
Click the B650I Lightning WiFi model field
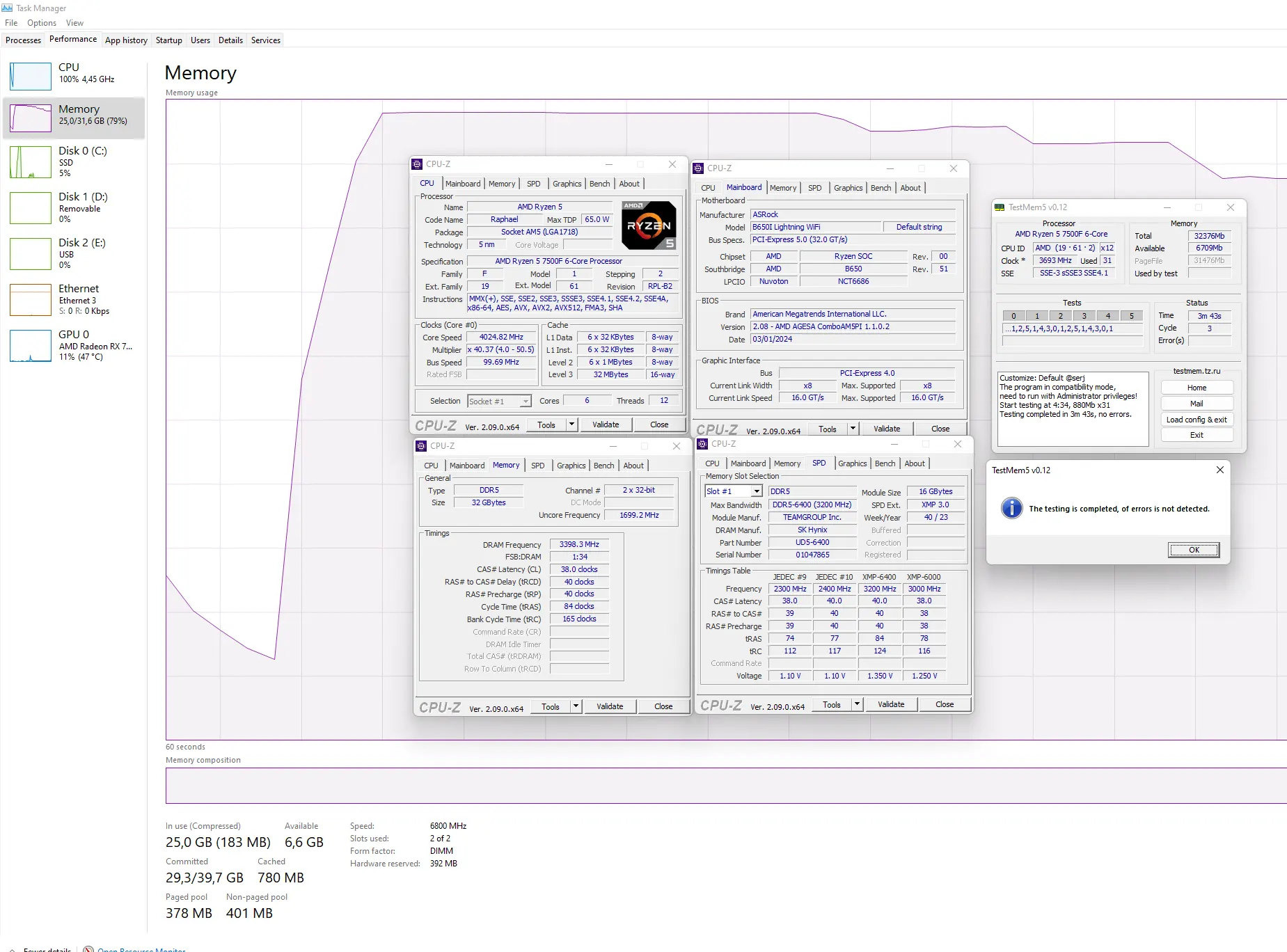click(x=816, y=227)
